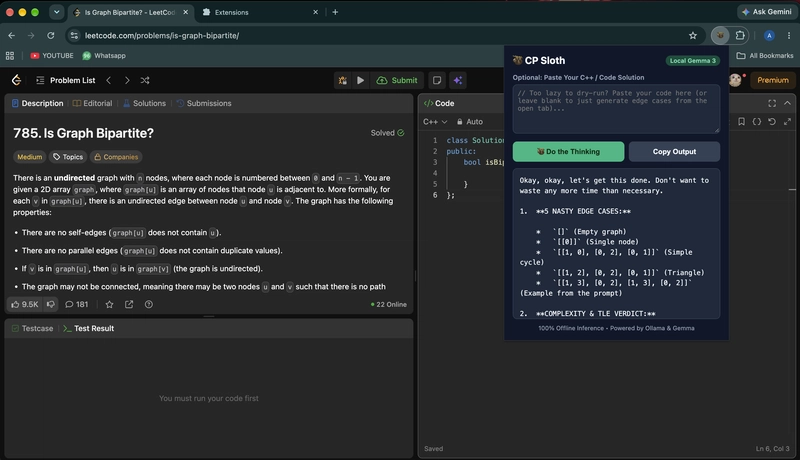Switch to the Solutions tab
800x460 pixels.
(144, 103)
